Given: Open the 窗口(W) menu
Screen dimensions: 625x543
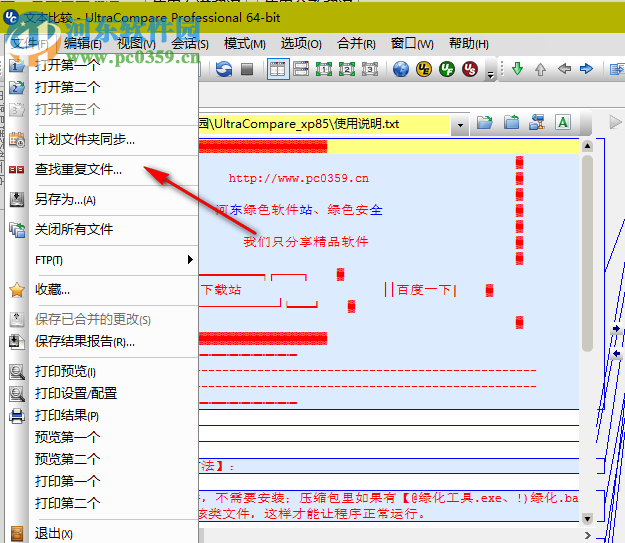Looking at the screenshot, I should click(412, 43).
